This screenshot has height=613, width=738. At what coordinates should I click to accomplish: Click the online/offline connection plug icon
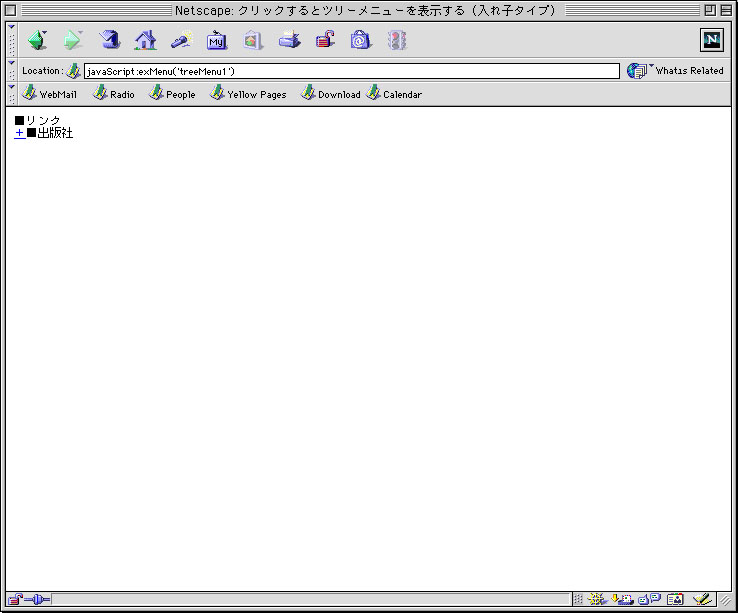[37, 599]
